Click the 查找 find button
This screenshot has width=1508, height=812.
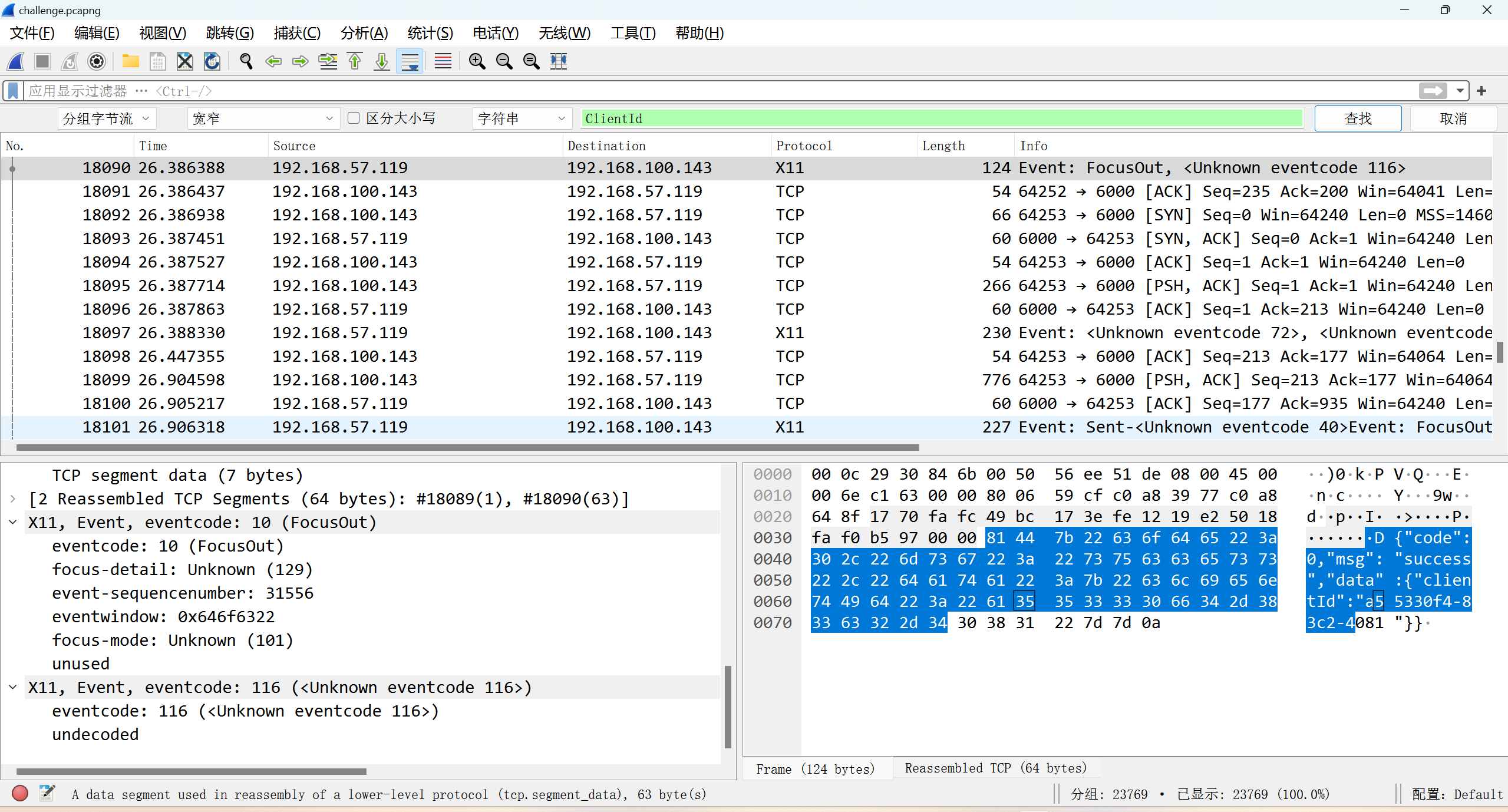[x=1358, y=118]
